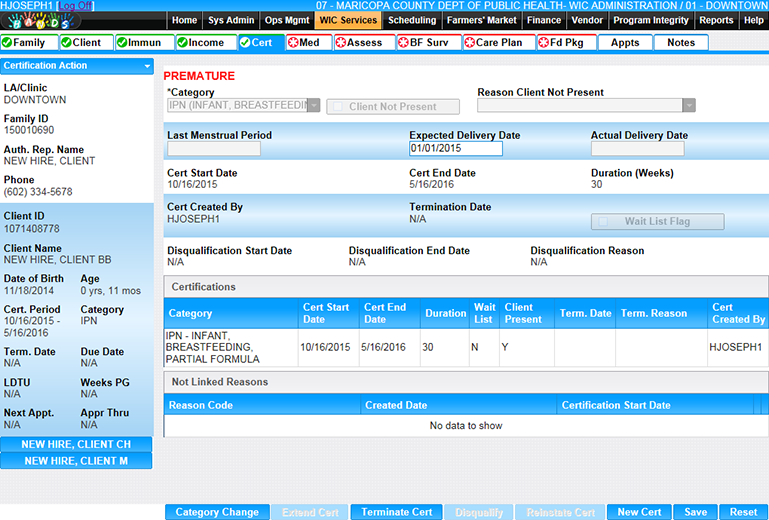Viewport: 769px width, 520px height.
Task: Click the red status icon on Med tab
Action: point(293,43)
